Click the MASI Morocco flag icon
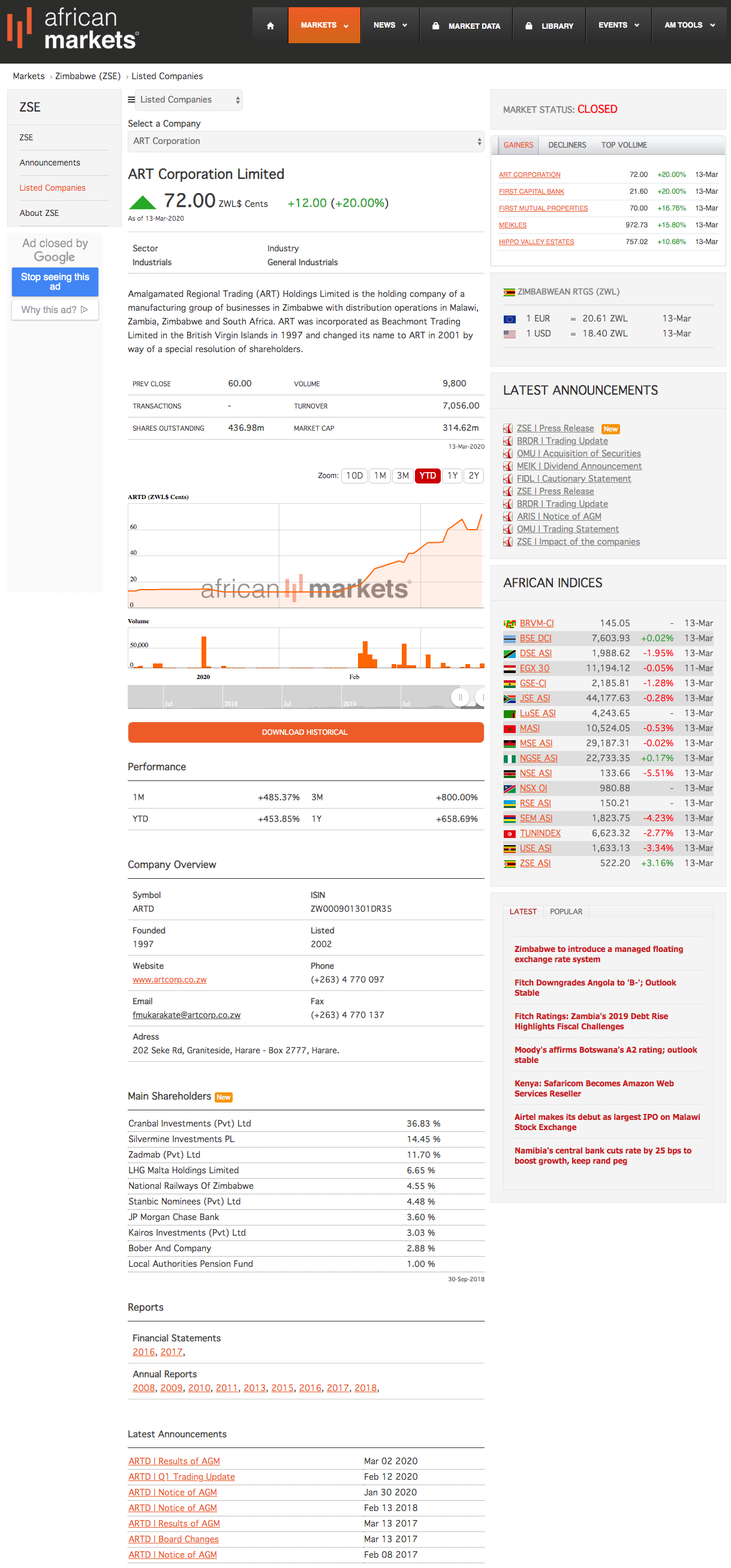The width and height of the screenshot is (731, 1568). point(510,729)
